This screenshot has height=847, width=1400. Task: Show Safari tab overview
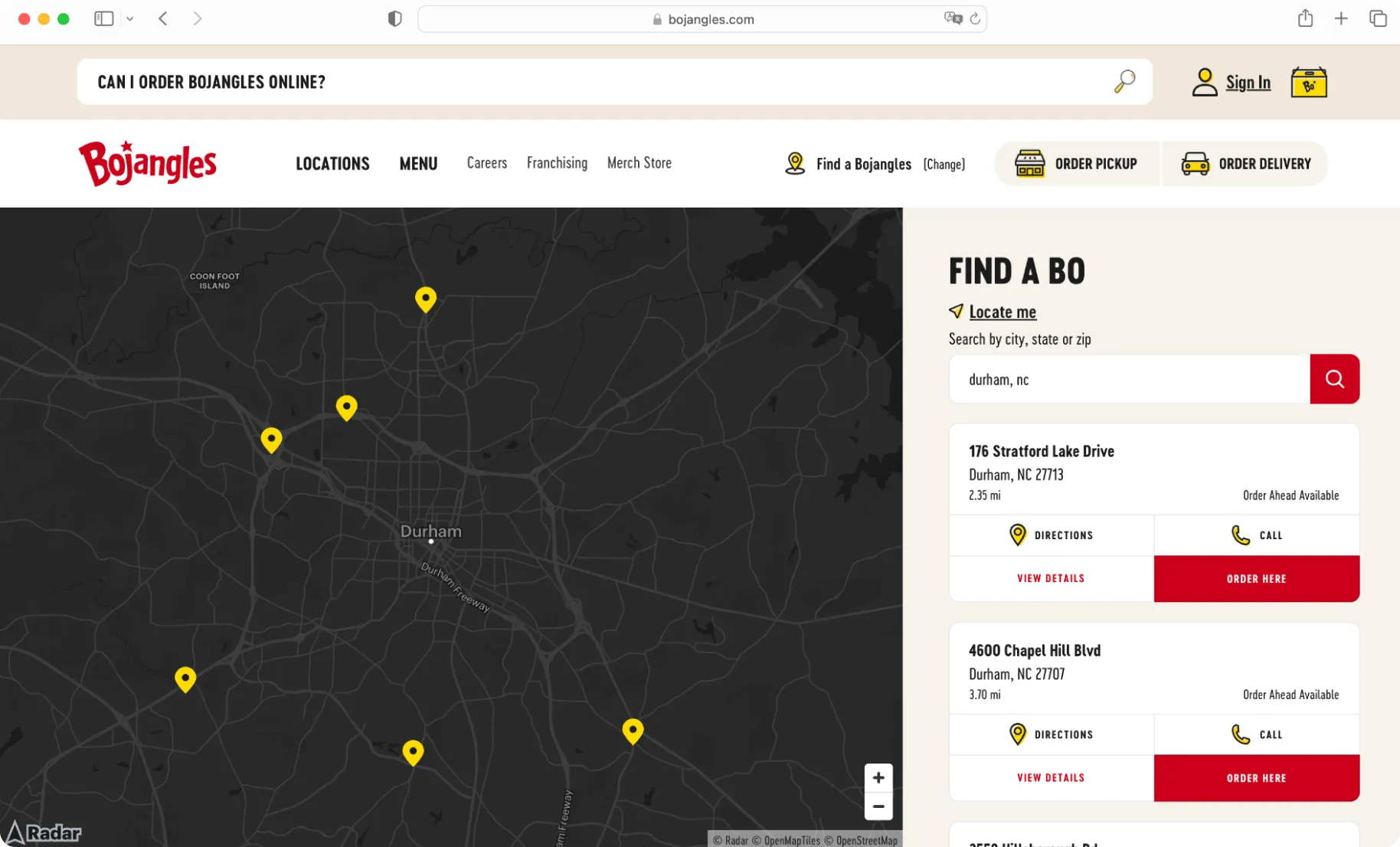point(1377,18)
